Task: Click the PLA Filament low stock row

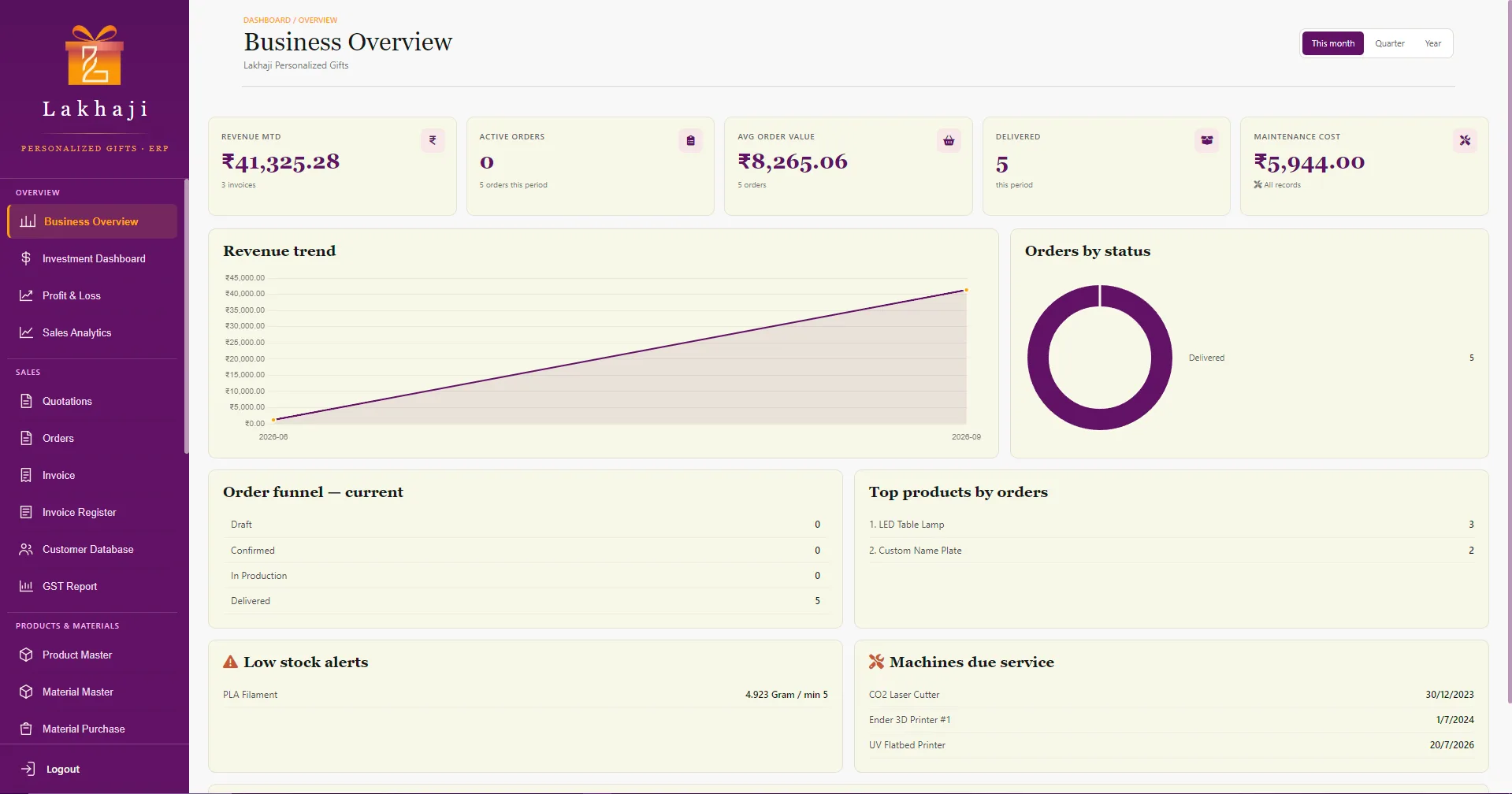Action: 525,695
